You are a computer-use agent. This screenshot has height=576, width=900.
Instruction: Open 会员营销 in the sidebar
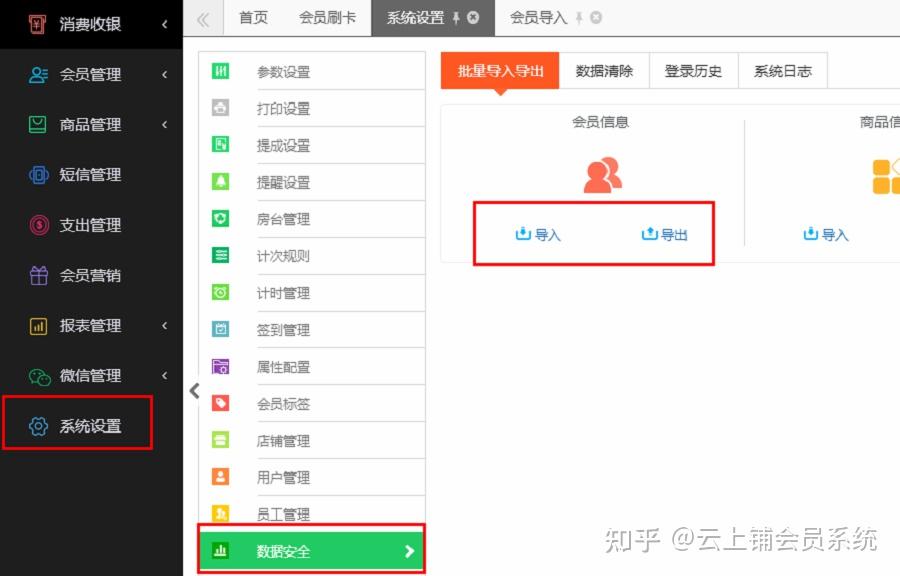(91, 275)
